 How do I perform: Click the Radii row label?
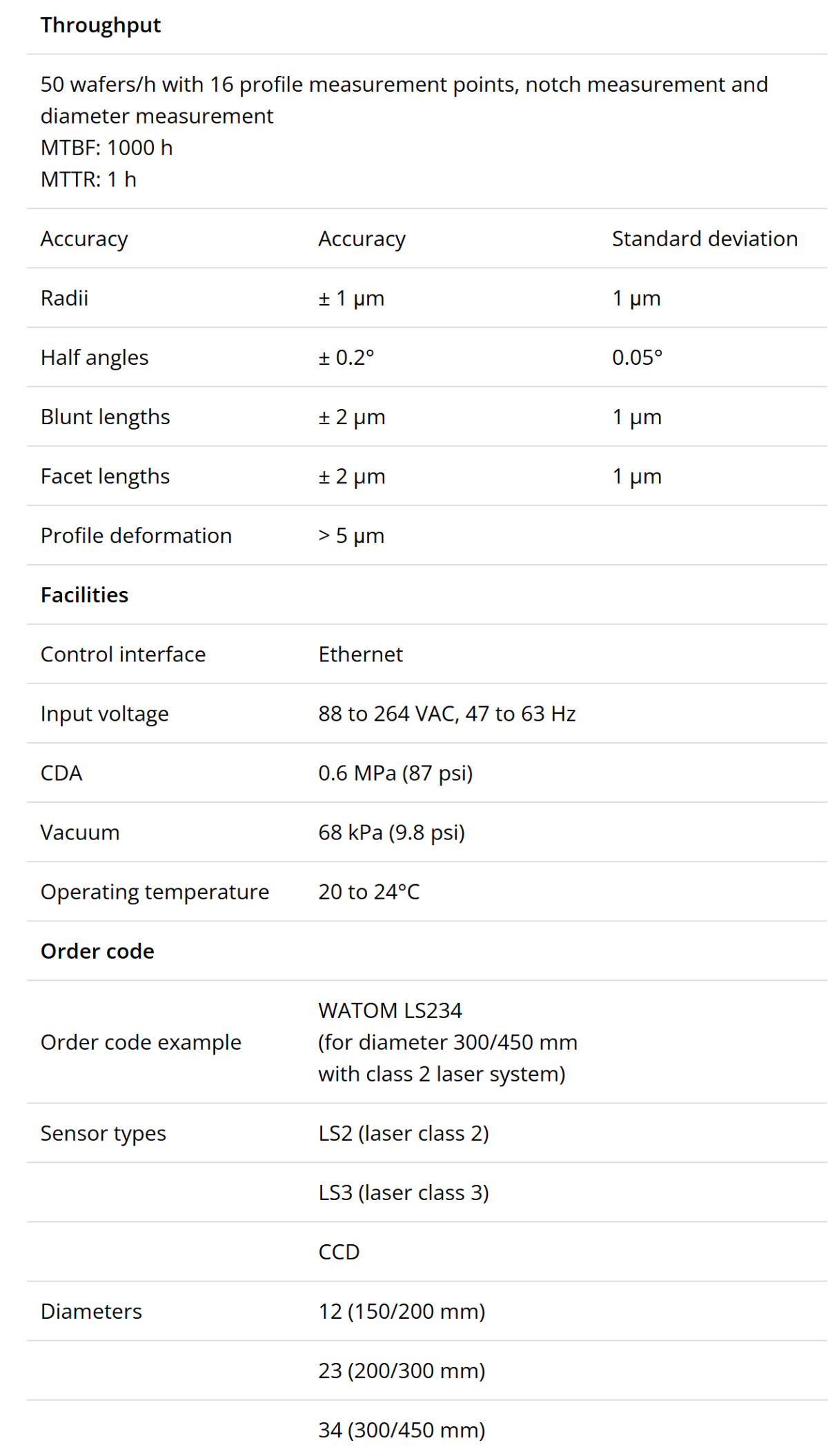64,298
